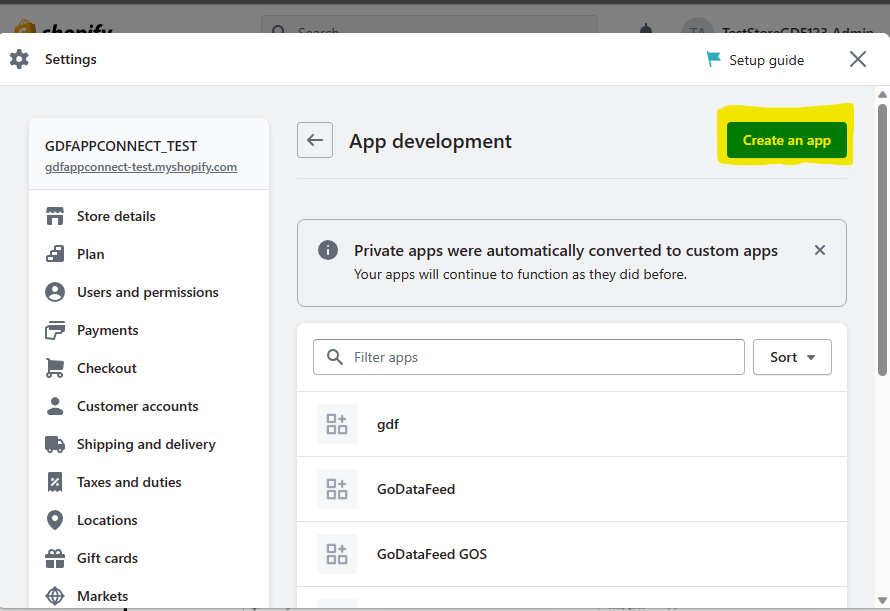Open the gdfappconnect-test.myshopify.com link
890x611 pixels.
coord(141,167)
